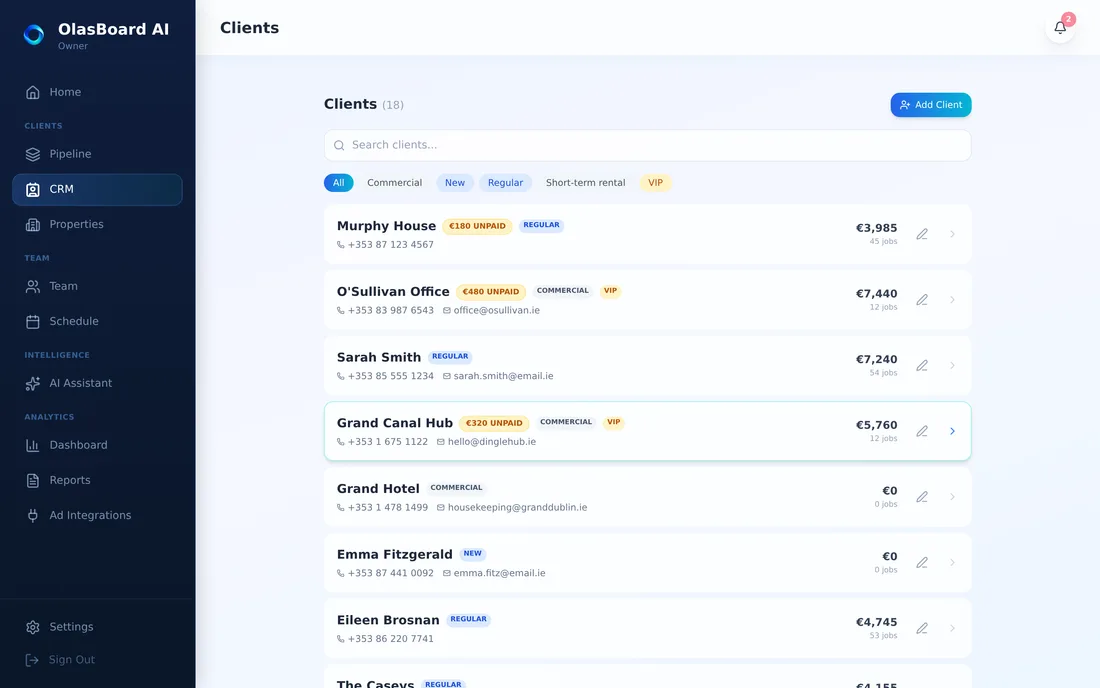Launch AI Assistant from sidebar
The image size is (1100, 688).
click(x=98, y=383)
